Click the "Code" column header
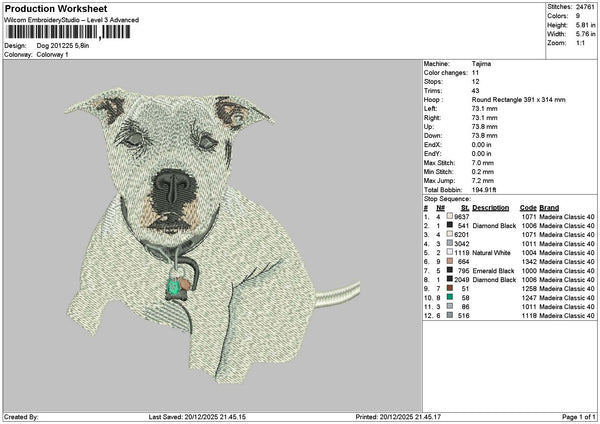The height and width of the screenshot is (424, 600). tap(528, 208)
